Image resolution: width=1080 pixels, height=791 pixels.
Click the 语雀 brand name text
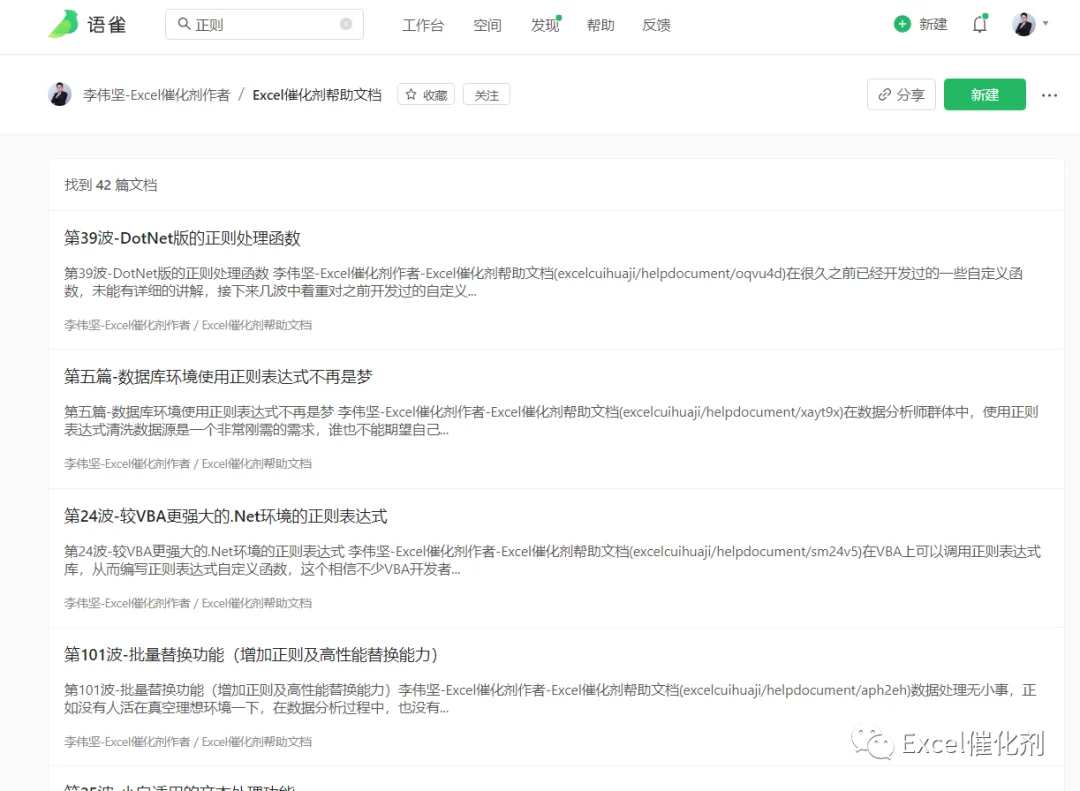click(107, 25)
